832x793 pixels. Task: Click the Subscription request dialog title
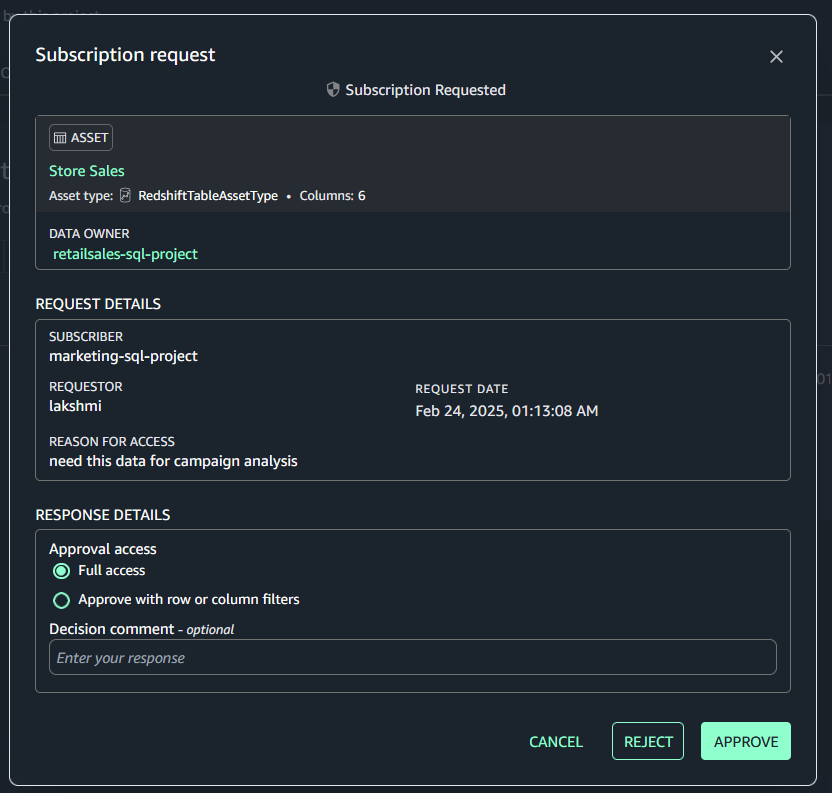coord(125,55)
